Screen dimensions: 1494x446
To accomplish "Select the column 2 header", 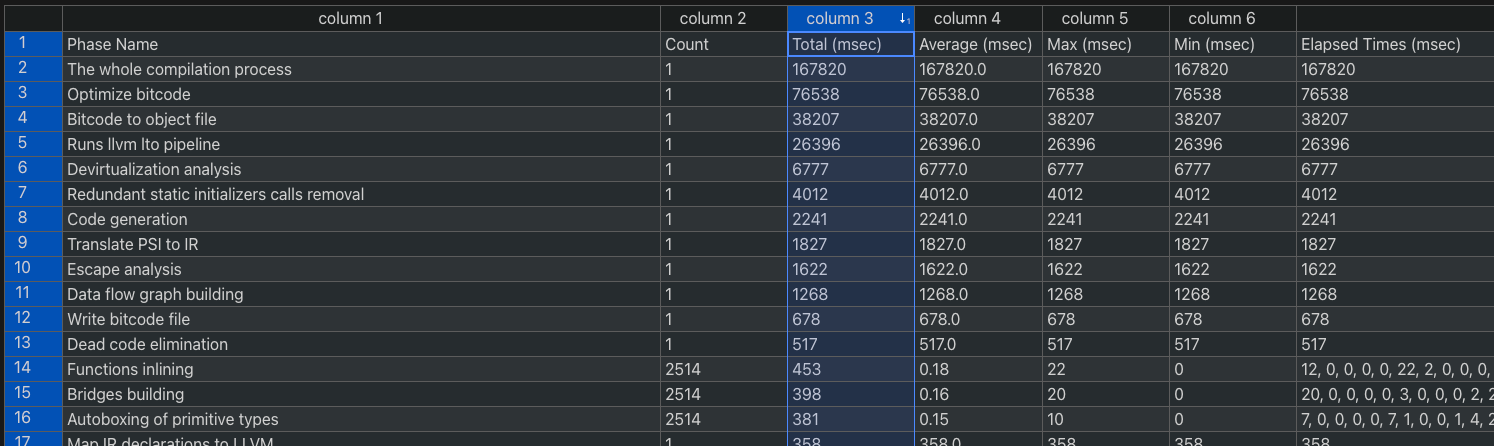I will pyautogui.click(x=712, y=18).
